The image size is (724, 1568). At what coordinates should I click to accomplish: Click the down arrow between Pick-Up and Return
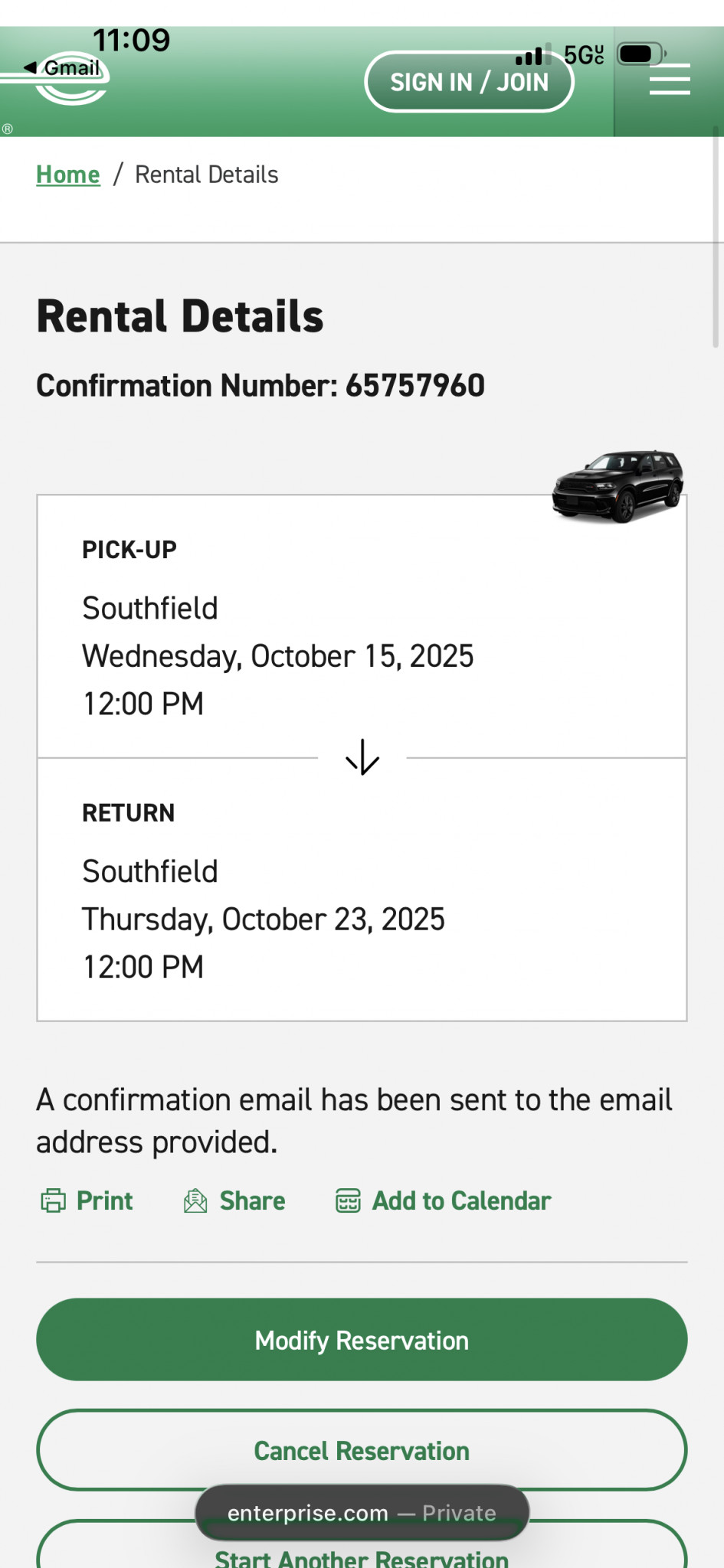362,757
